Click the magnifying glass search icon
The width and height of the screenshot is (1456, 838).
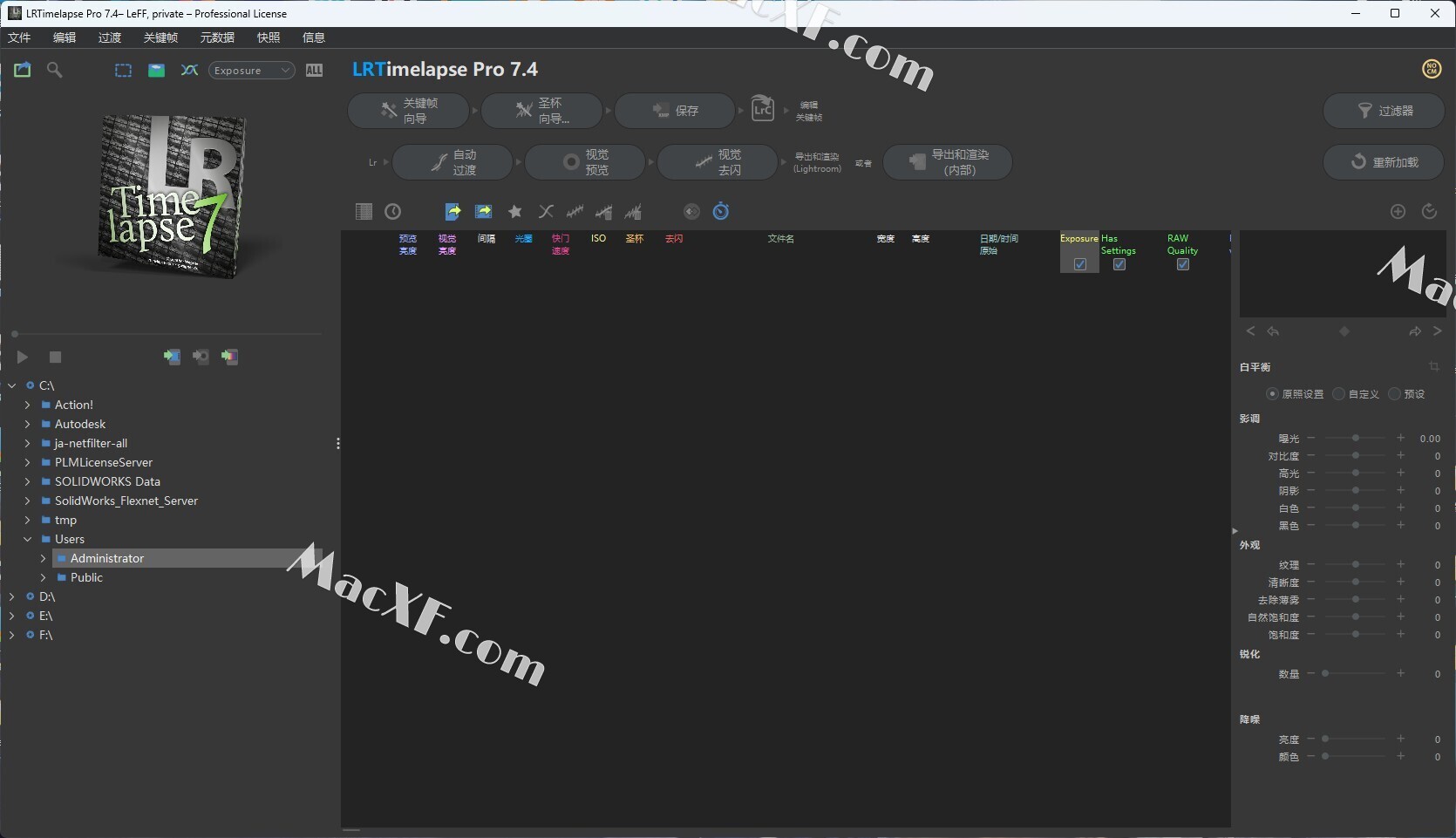tap(54, 70)
